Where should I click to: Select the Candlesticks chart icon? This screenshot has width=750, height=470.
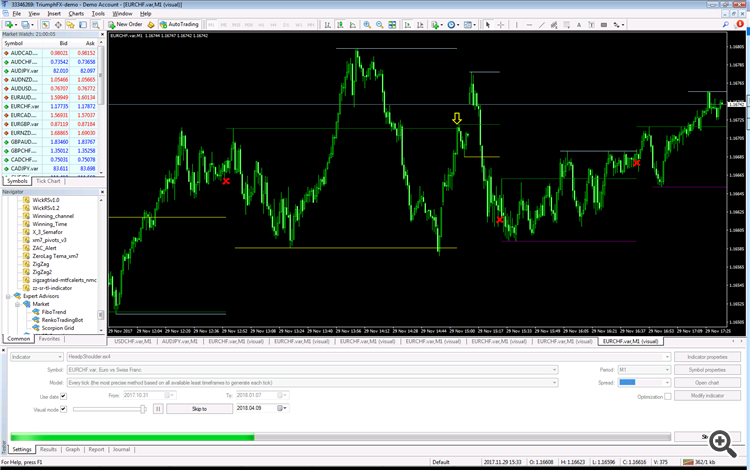coord(340,24)
